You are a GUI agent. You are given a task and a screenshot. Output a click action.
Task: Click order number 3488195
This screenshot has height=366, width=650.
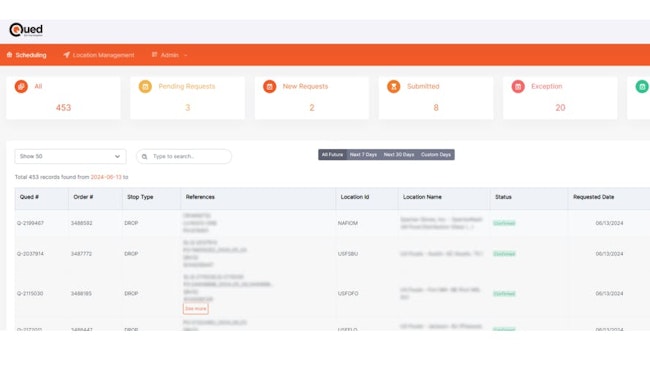click(x=81, y=293)
